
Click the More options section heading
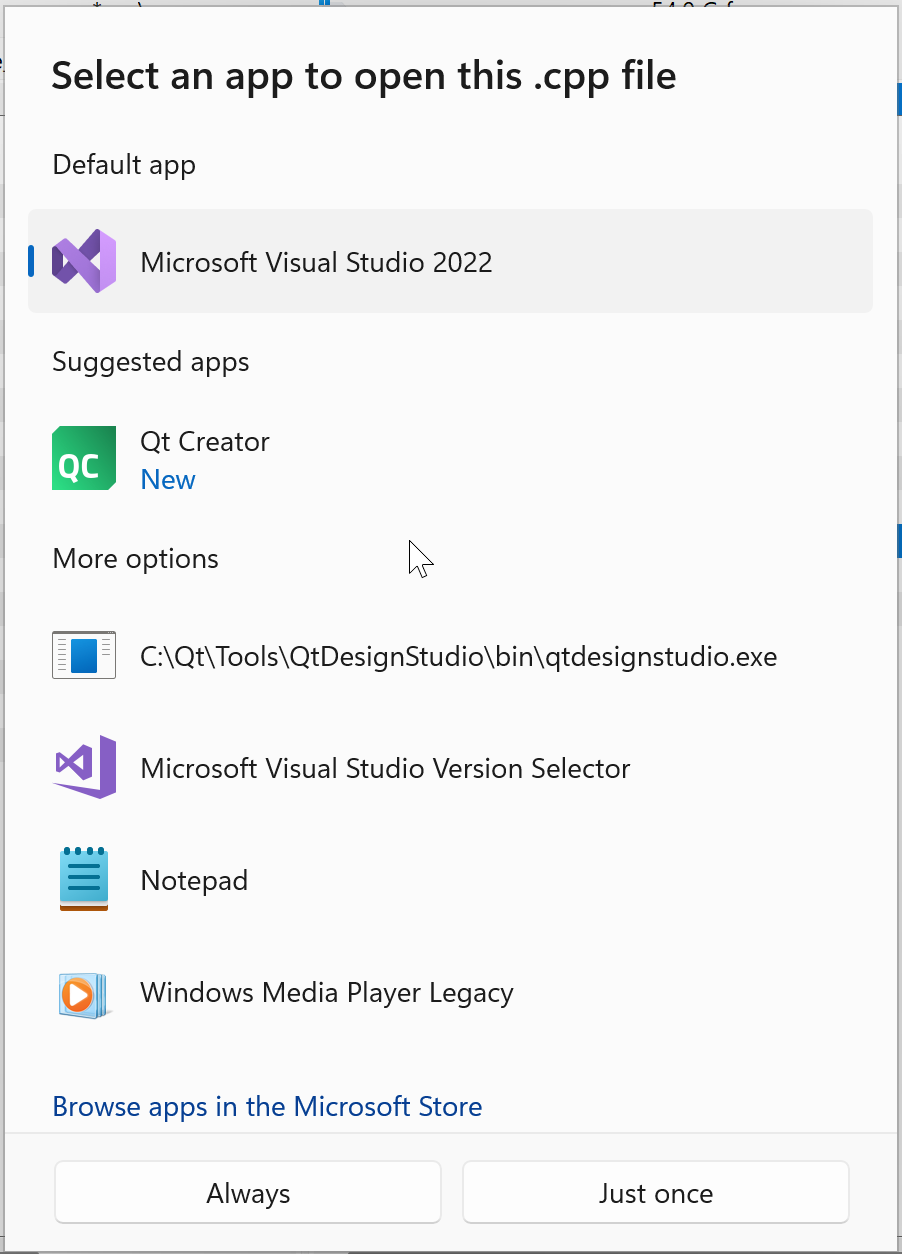pyautogui.click(x=135, y=558)
